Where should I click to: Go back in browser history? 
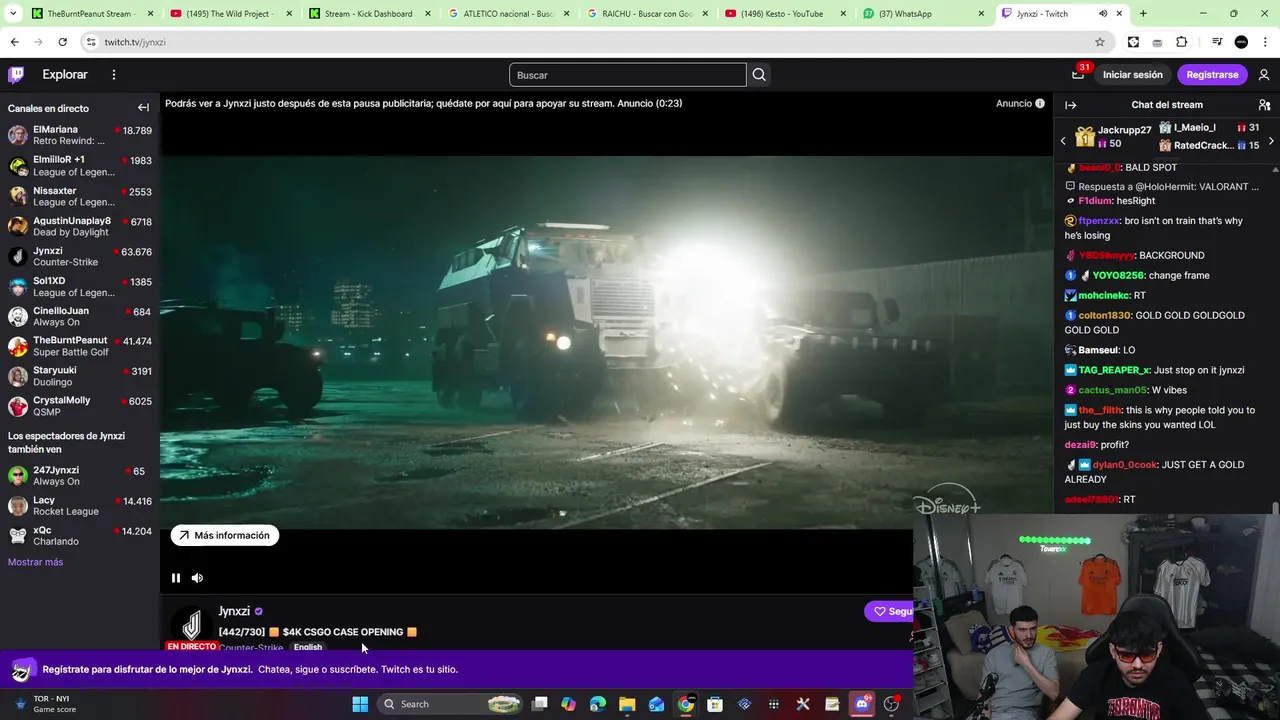point(14,42)
